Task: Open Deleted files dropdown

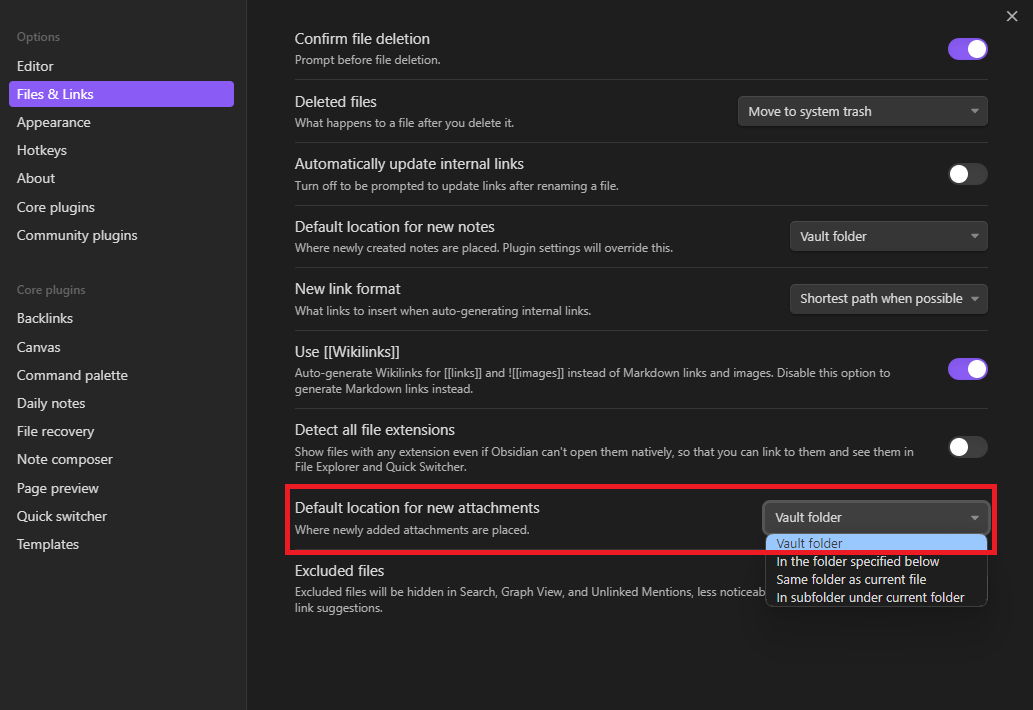Action: (x=862, y=111)
